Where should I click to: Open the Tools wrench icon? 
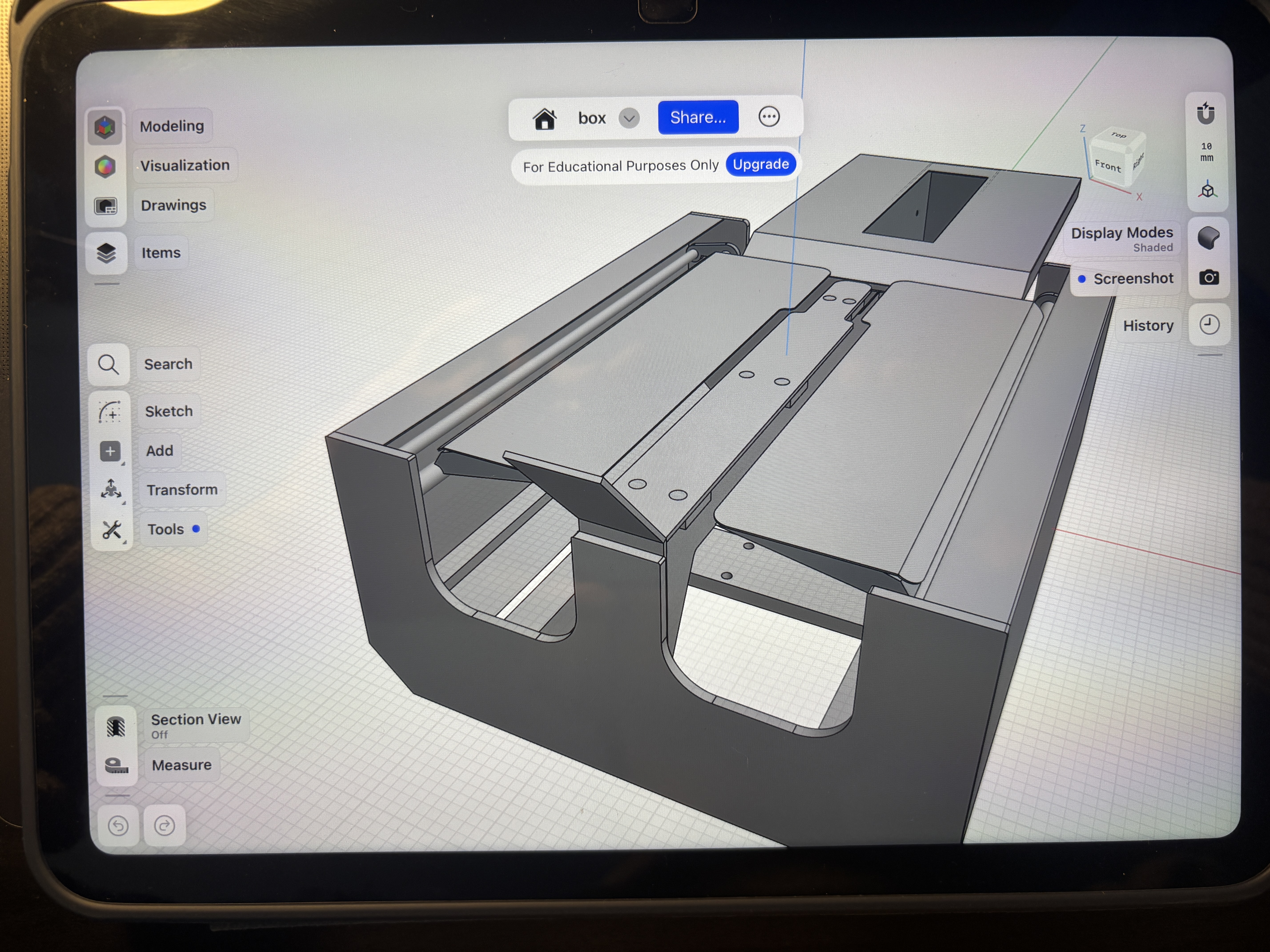click(112, 529)
